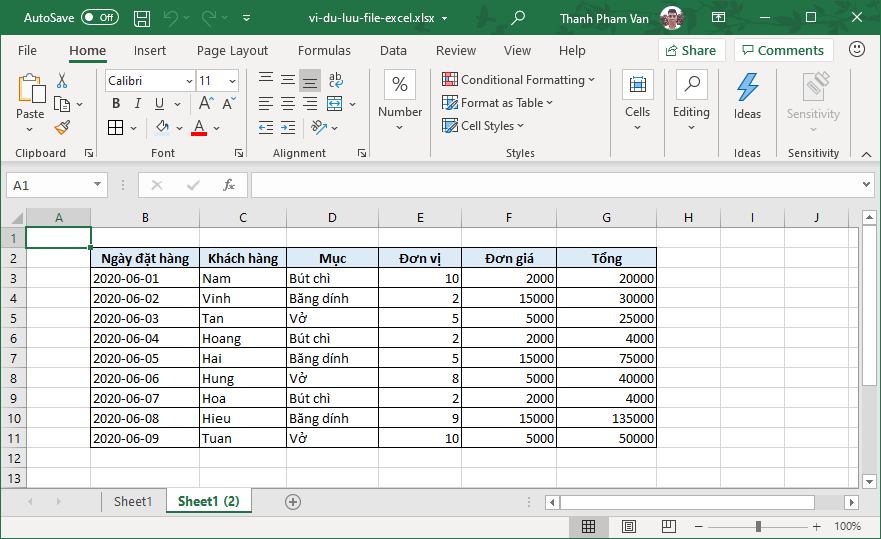
Task: Open the Search magnifier in title bar
Action: coord(518,18)
